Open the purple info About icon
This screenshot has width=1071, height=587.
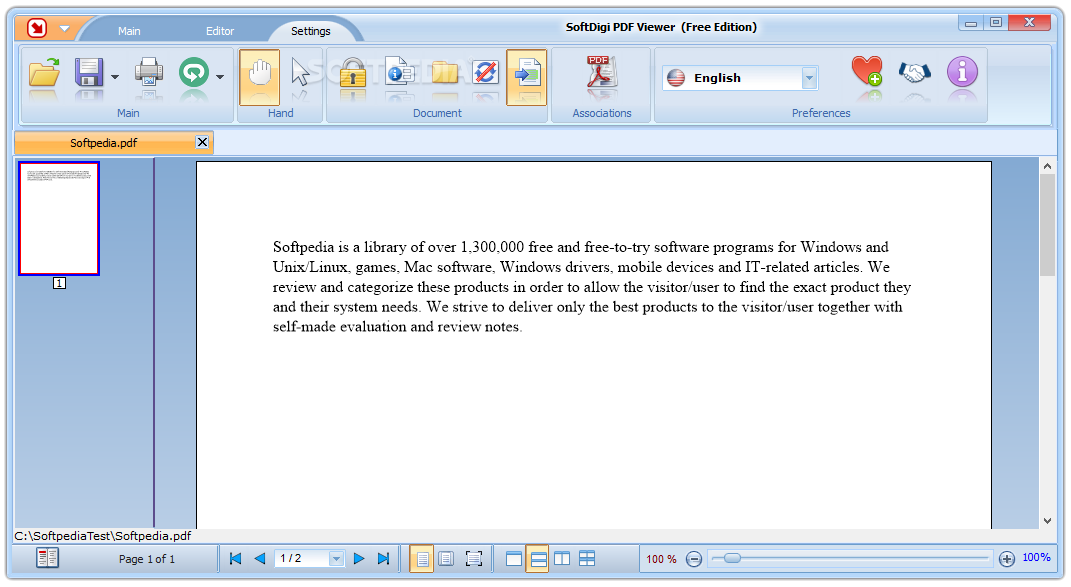pos(962,71)
